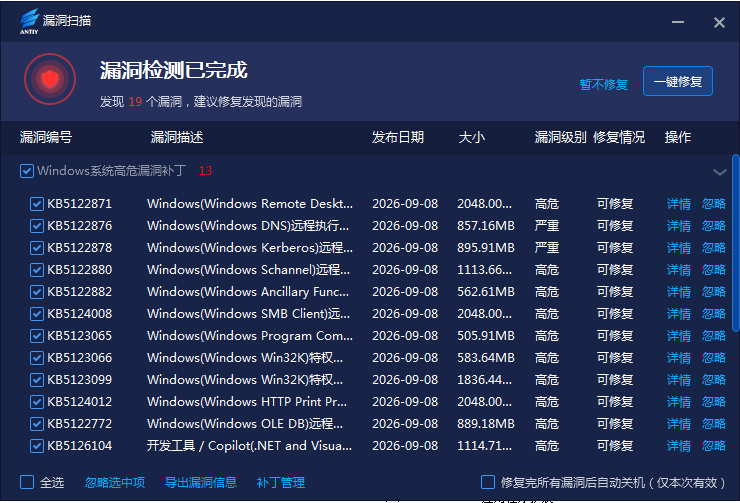Check the 全选 select-all checkbox
The height and width of the screenshot is (503, 740).
(x=27, y=482)
